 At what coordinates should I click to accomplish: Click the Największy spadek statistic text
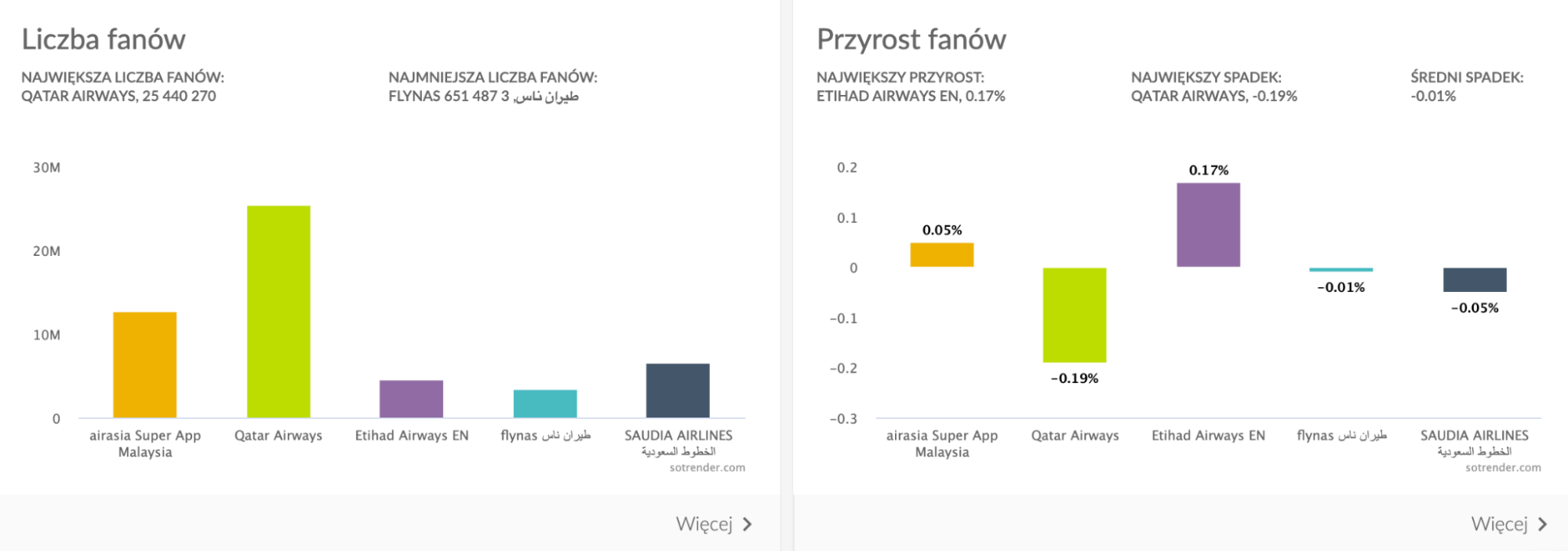1213,87
